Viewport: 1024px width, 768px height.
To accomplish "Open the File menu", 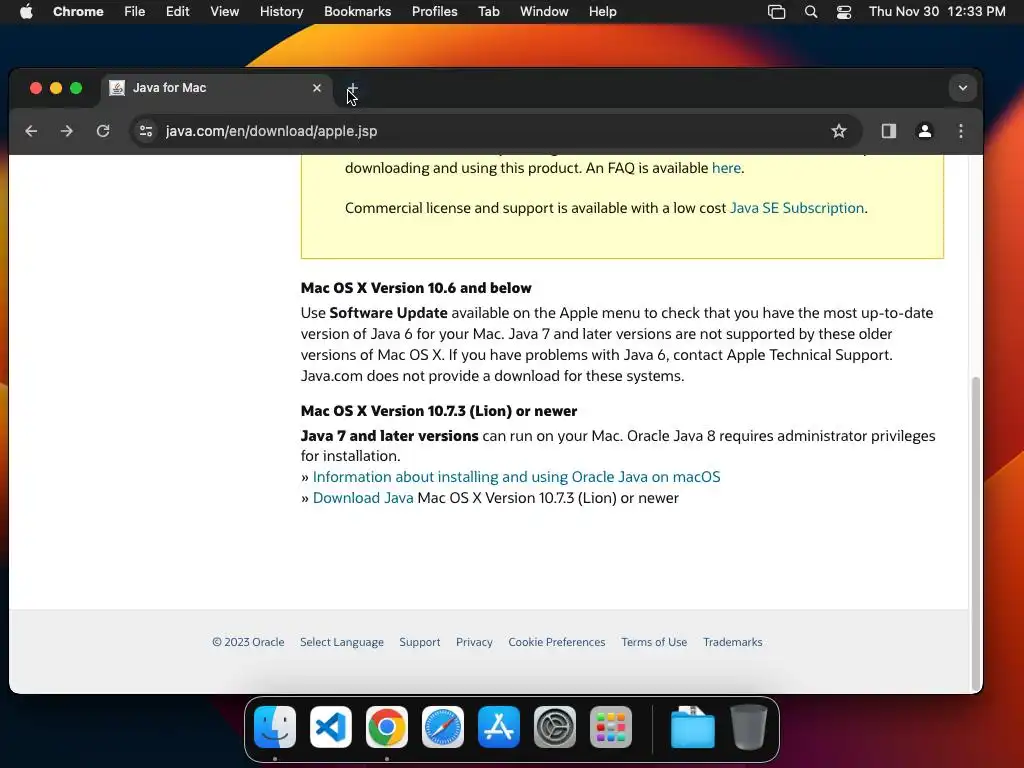I will [135, 12].
